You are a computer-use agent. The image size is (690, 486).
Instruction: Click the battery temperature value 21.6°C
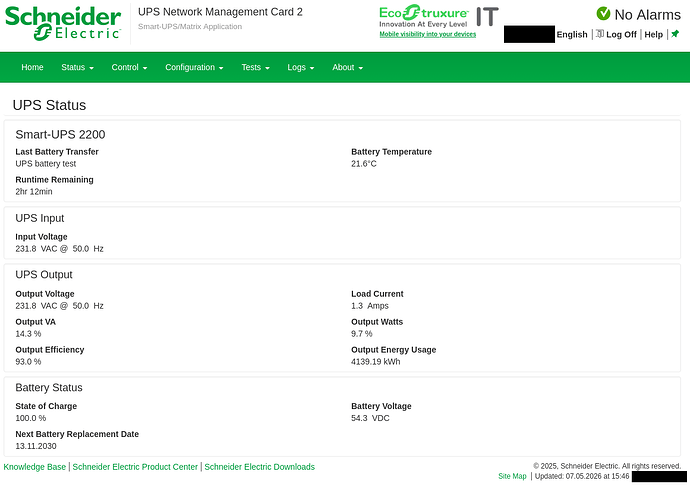pos(364,164)
